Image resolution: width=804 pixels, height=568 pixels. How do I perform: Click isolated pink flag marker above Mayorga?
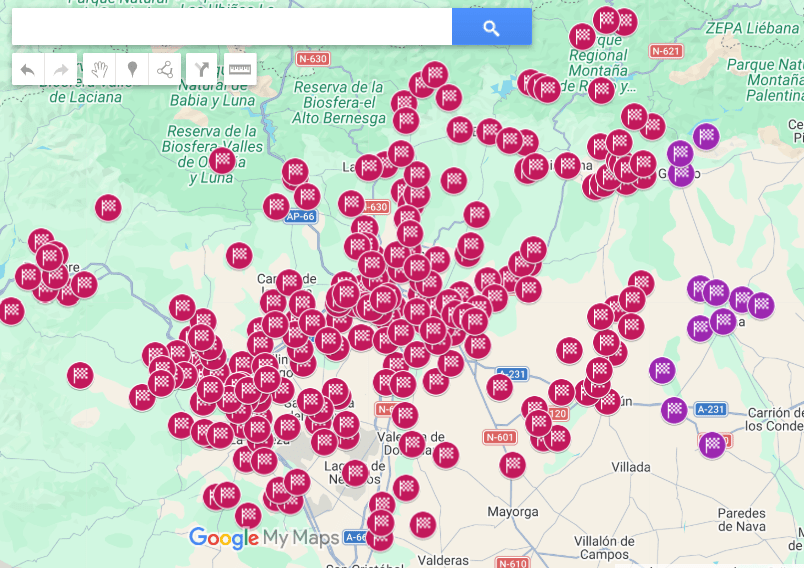point(513,464)
